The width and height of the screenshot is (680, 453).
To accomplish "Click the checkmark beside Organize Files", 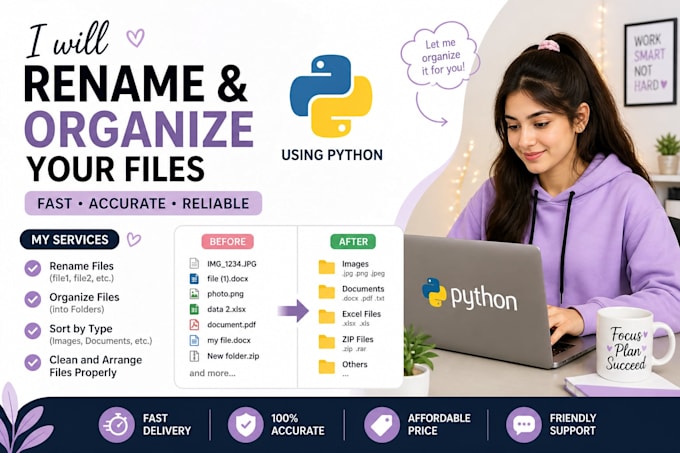I will pyautogui.click(x=33, y=299).
